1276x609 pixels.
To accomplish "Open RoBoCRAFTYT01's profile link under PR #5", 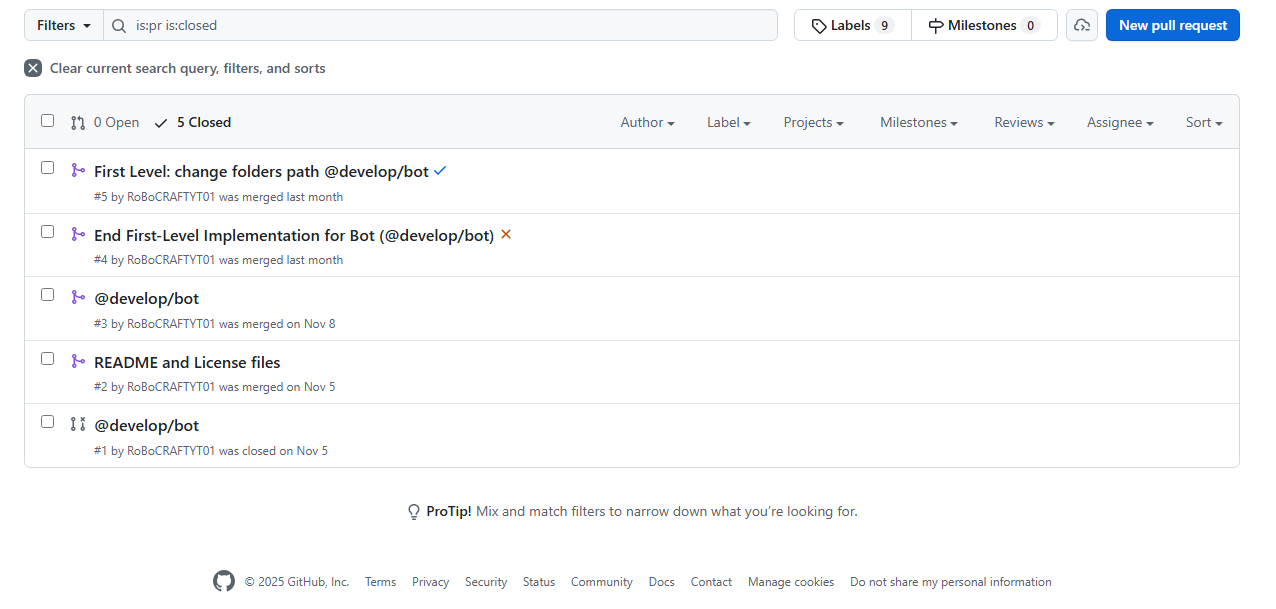I will pyautogui.click(x=170, y=197).
